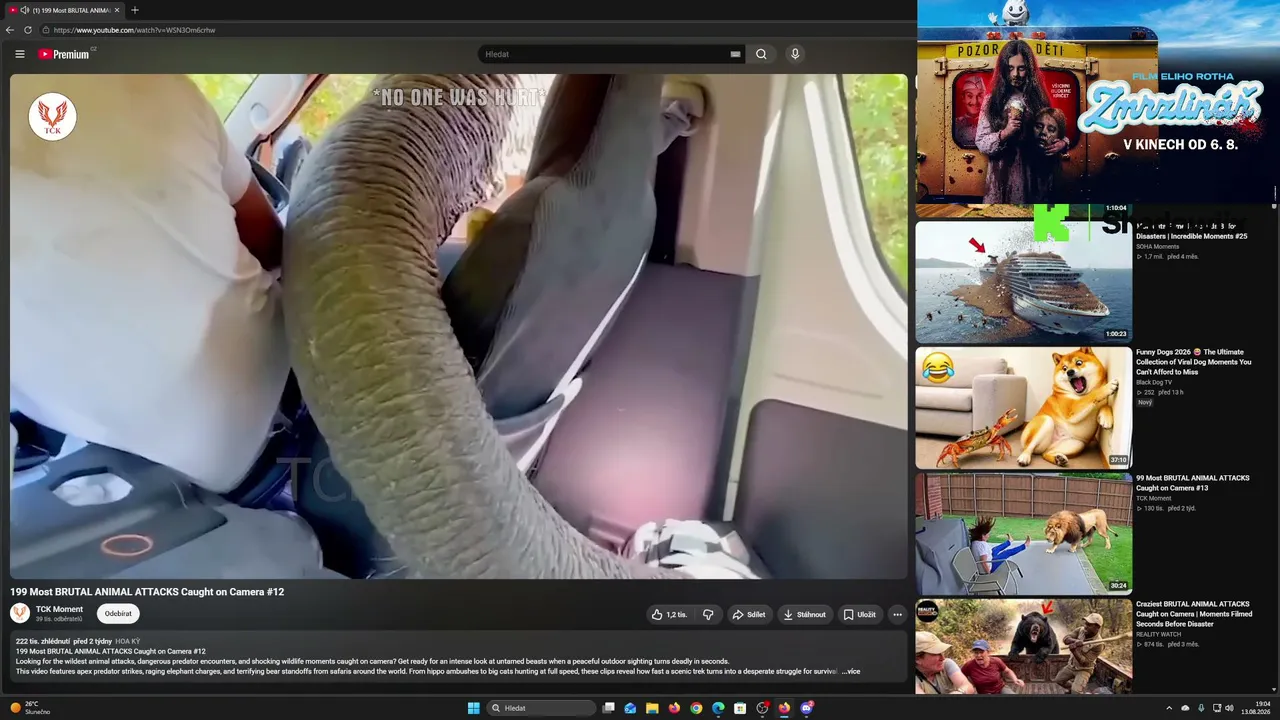Share the video using 'Sdílet'

pos(749,615)
